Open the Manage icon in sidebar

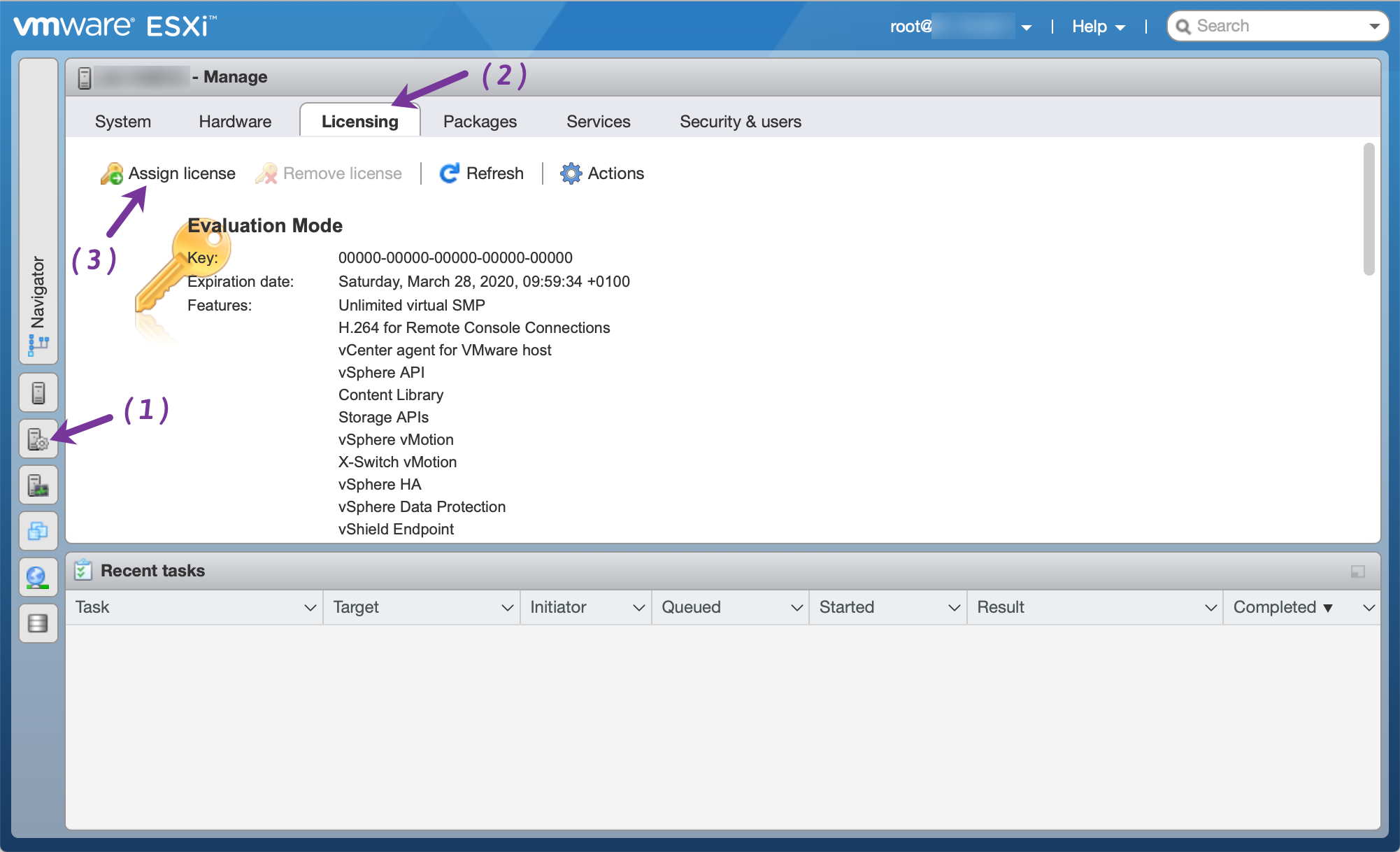38,439
